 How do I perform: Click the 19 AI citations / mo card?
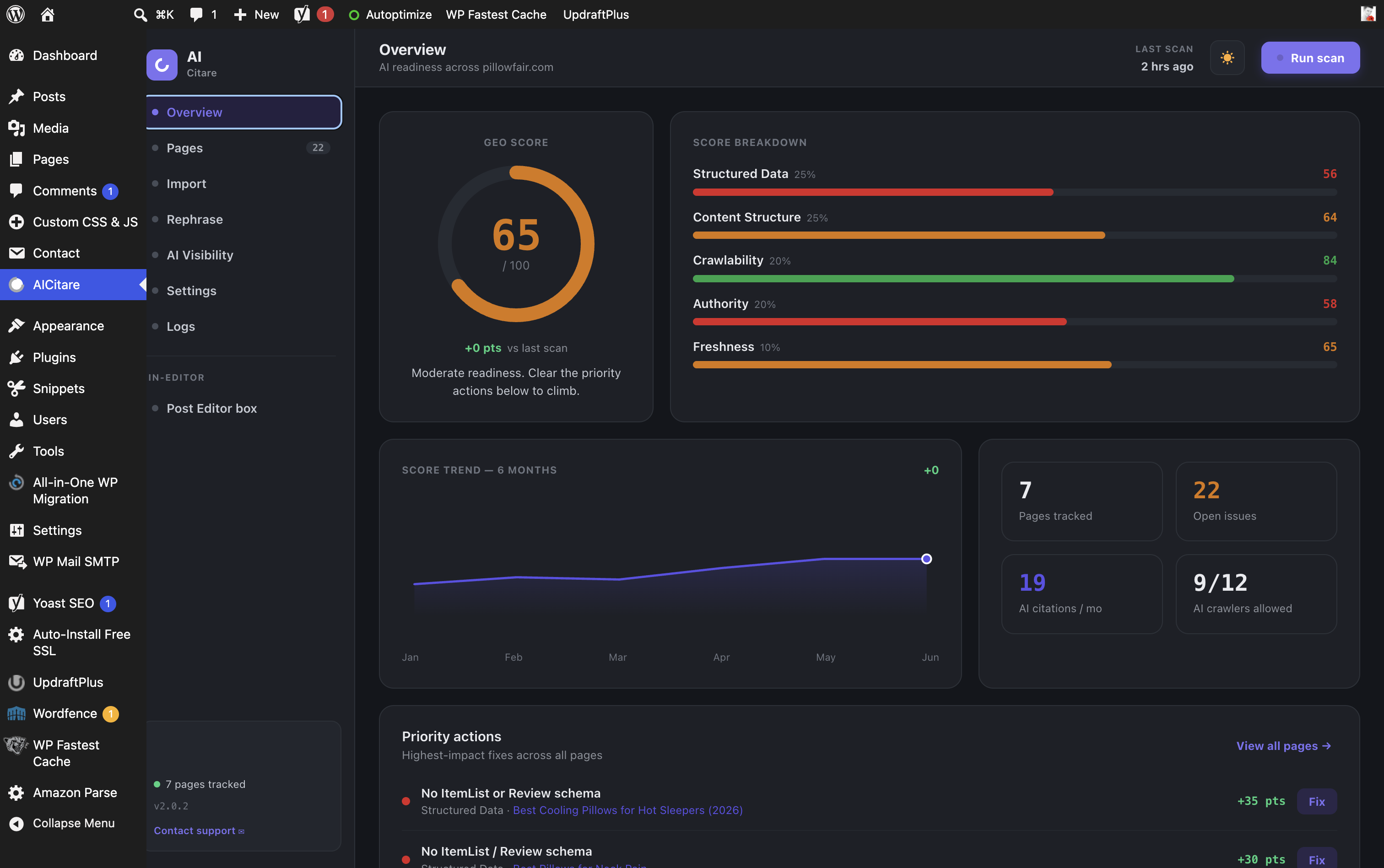point(1081,593)
